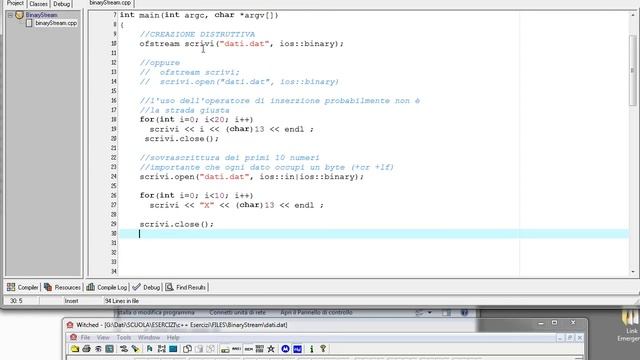Close the Witched window
The width and height of the screenshot is (640, 360).
coord(573,323)
